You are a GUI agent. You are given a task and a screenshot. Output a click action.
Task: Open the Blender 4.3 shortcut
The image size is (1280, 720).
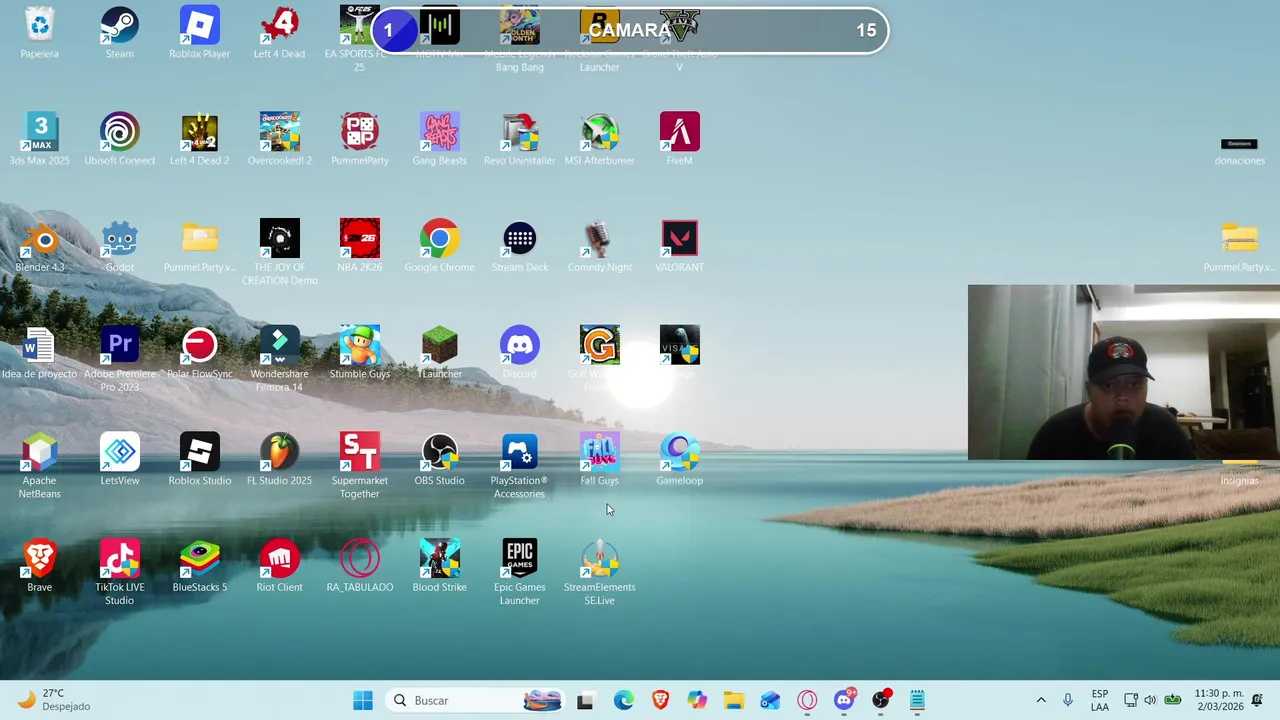pyautogui.click(x=40, y=246)
